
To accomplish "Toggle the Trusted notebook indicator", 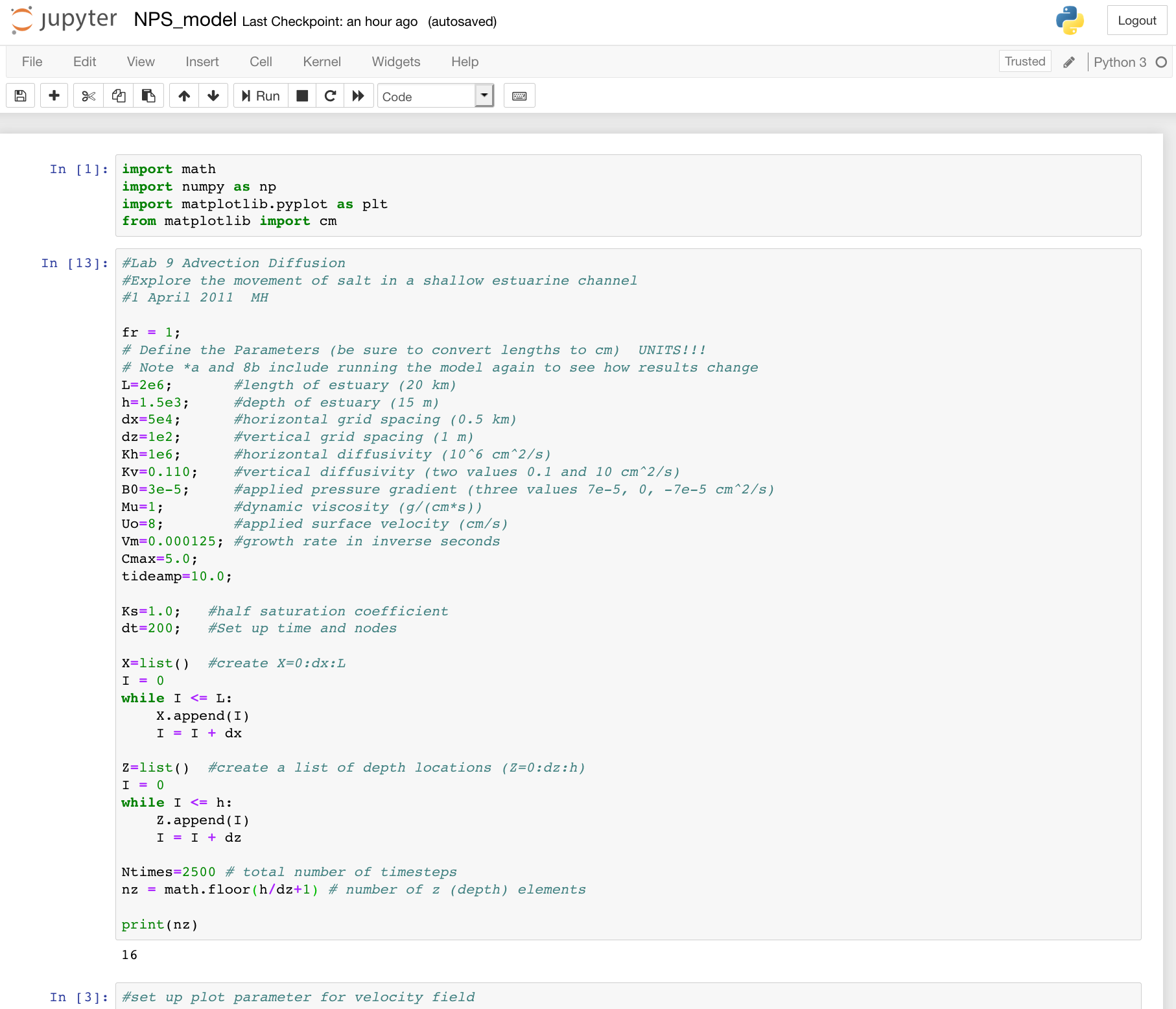I will (x=1024, y=62).
